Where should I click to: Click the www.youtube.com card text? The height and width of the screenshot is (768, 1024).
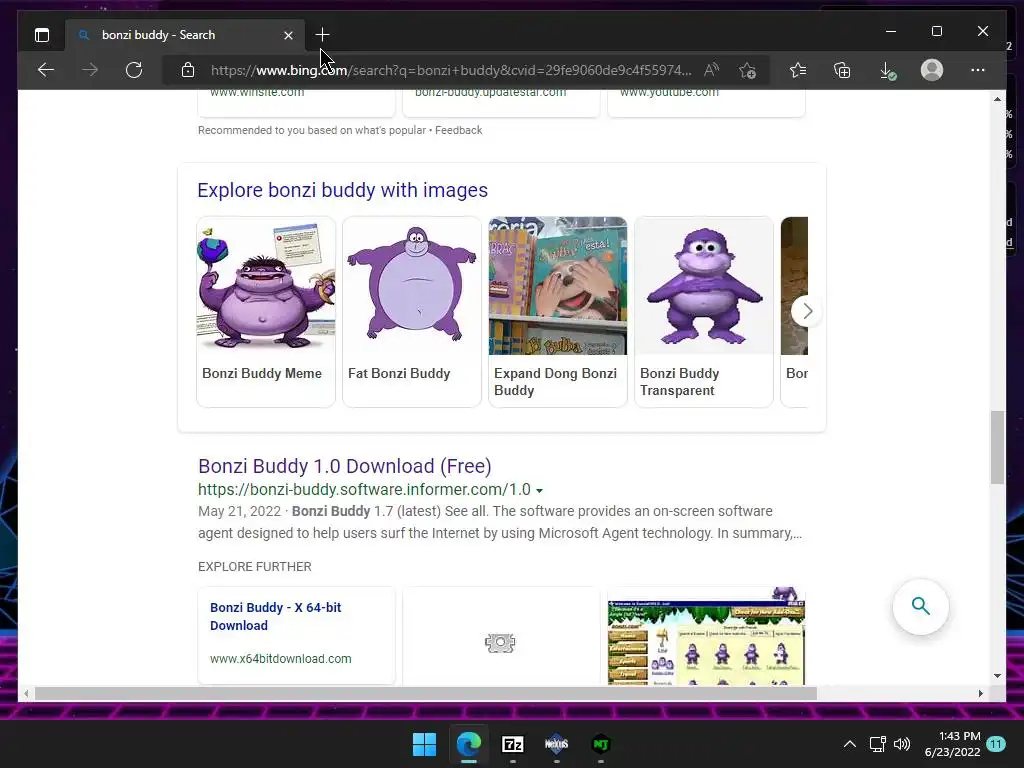point(669,93)
